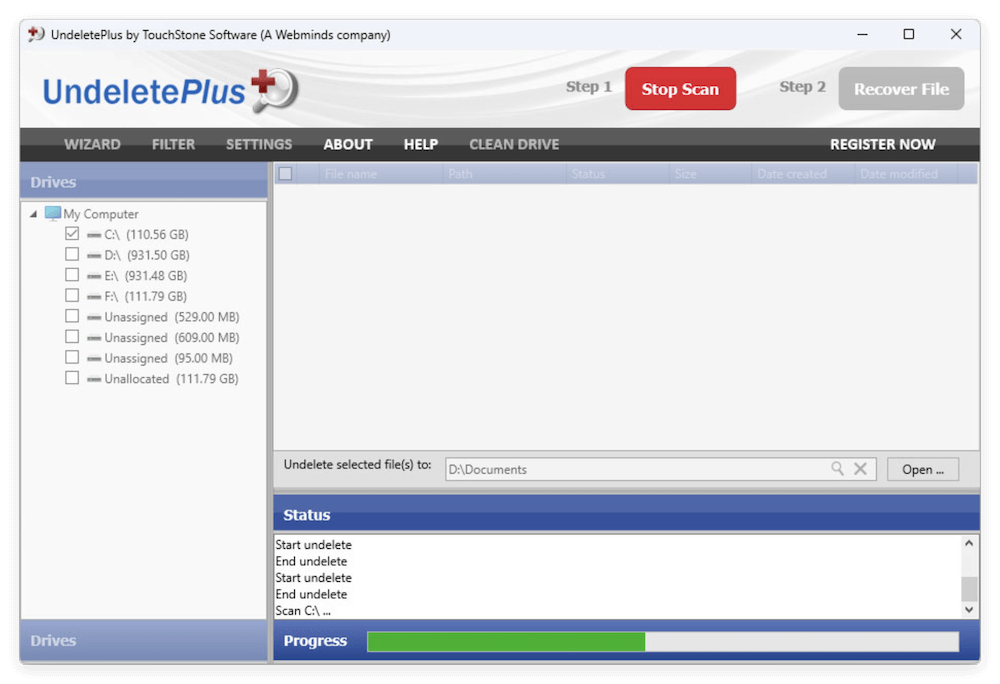1000x684 pixels.
Task: Click REGISTER NOW
Action: [x=883, y=144]
